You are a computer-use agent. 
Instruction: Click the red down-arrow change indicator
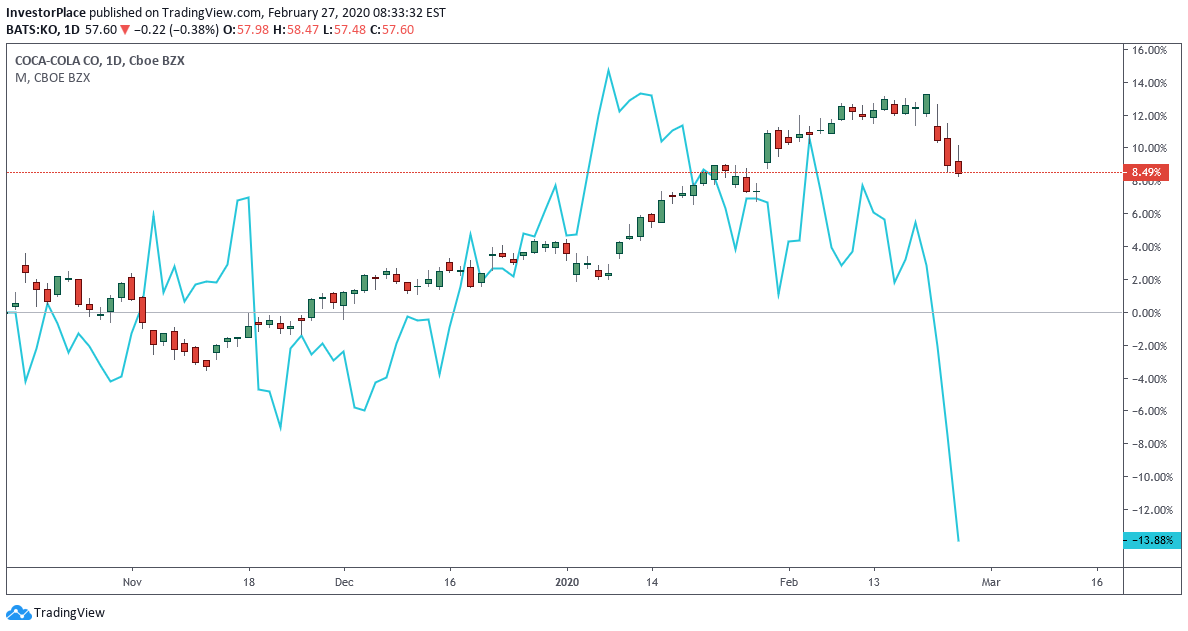pyautogui.click(x=126, y=30)
